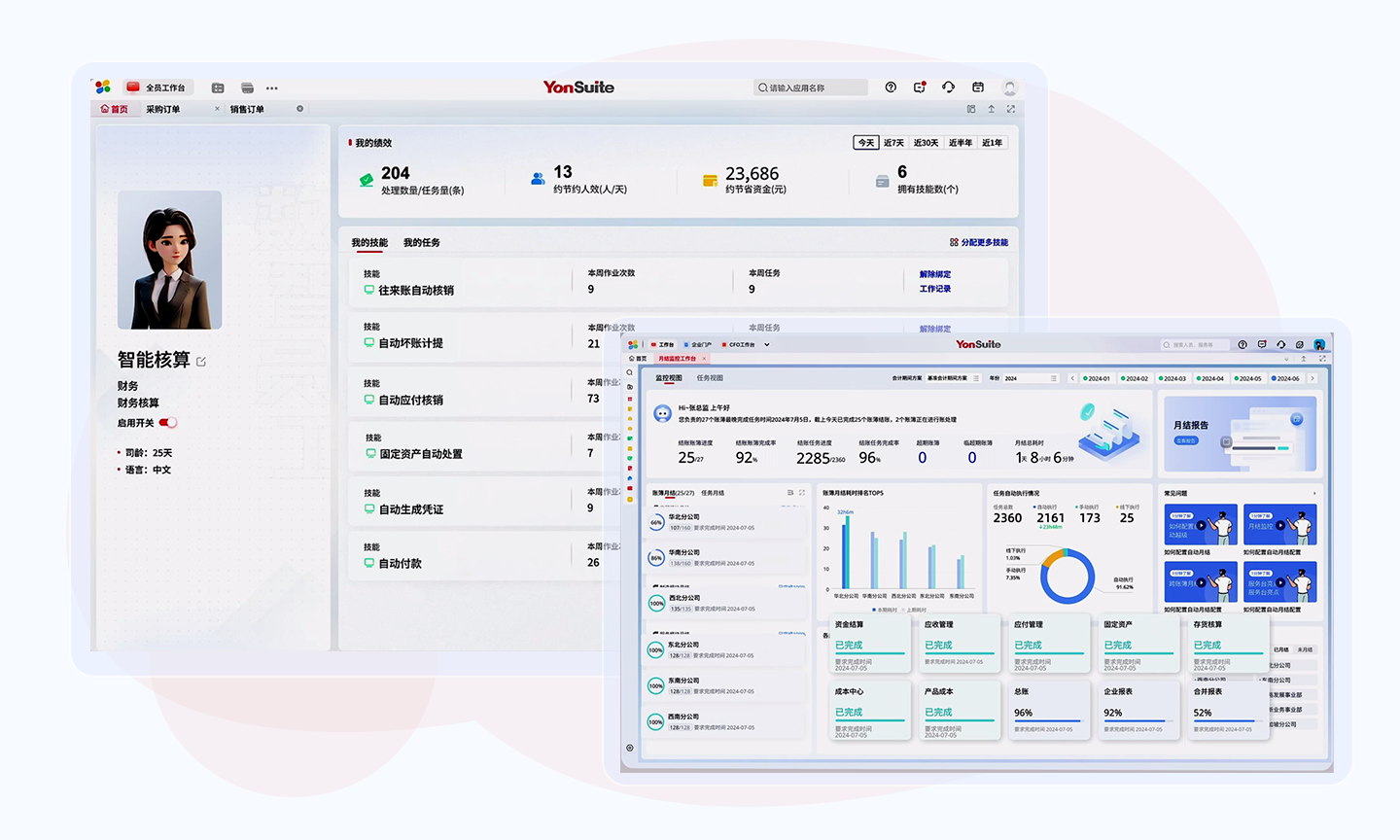Select the 今天 time range option
Screen dimensions: 1400x840
click(x=865, y=143)
